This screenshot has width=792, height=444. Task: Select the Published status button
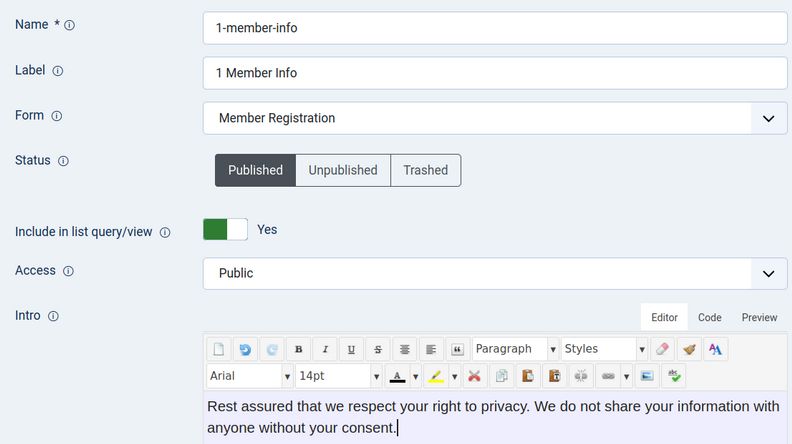[255, 170]
